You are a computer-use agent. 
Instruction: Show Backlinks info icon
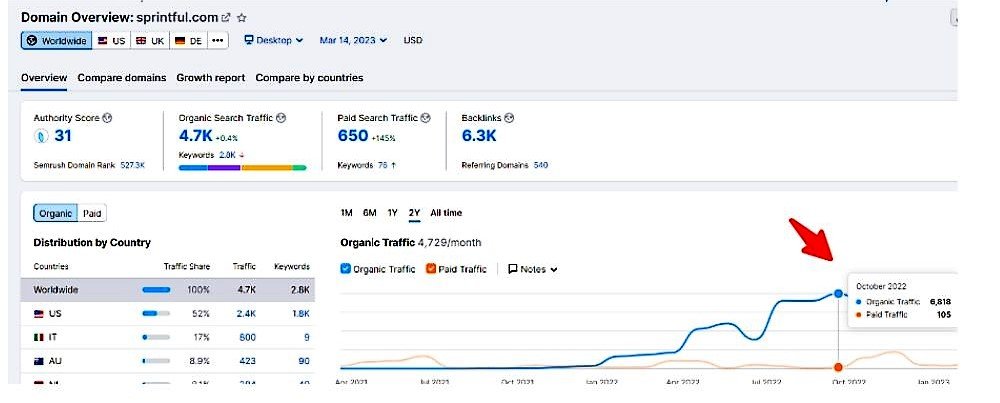509,118
